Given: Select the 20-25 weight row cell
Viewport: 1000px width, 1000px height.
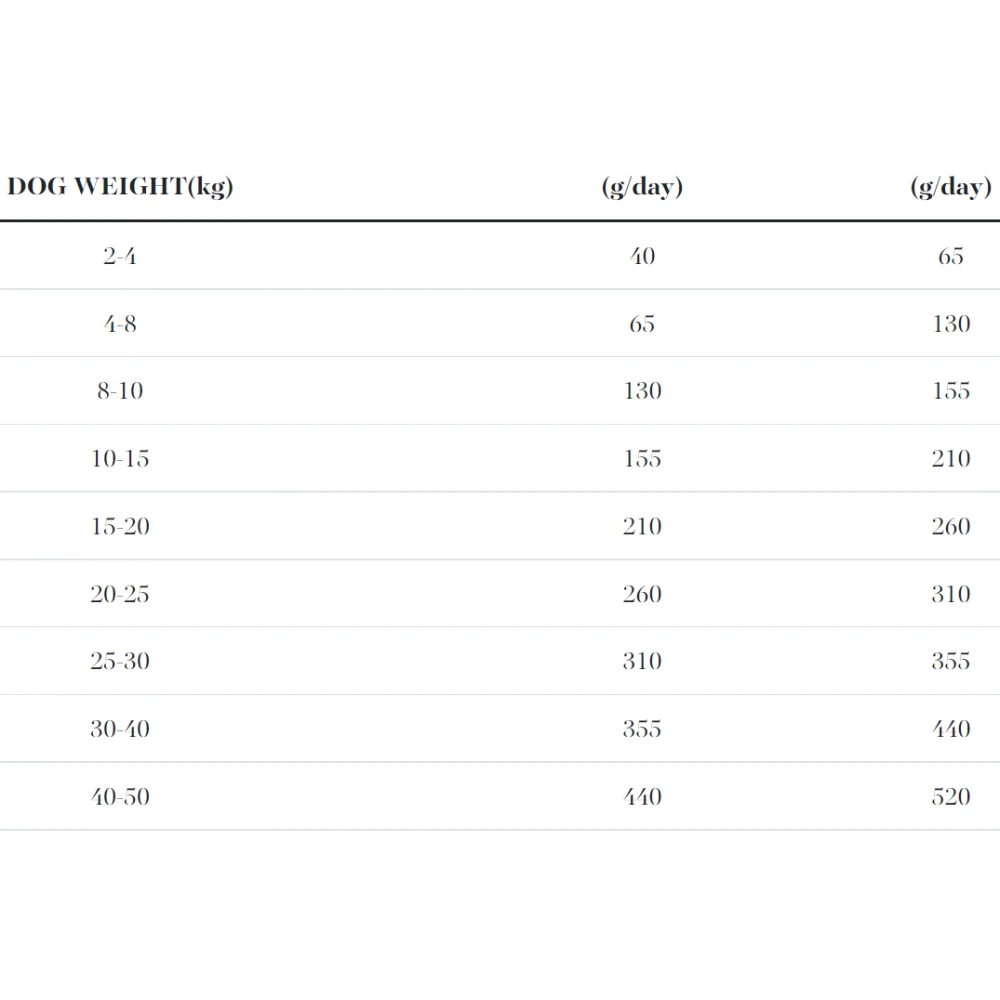Looking at the screenshot, I should (x=120, y=594).
